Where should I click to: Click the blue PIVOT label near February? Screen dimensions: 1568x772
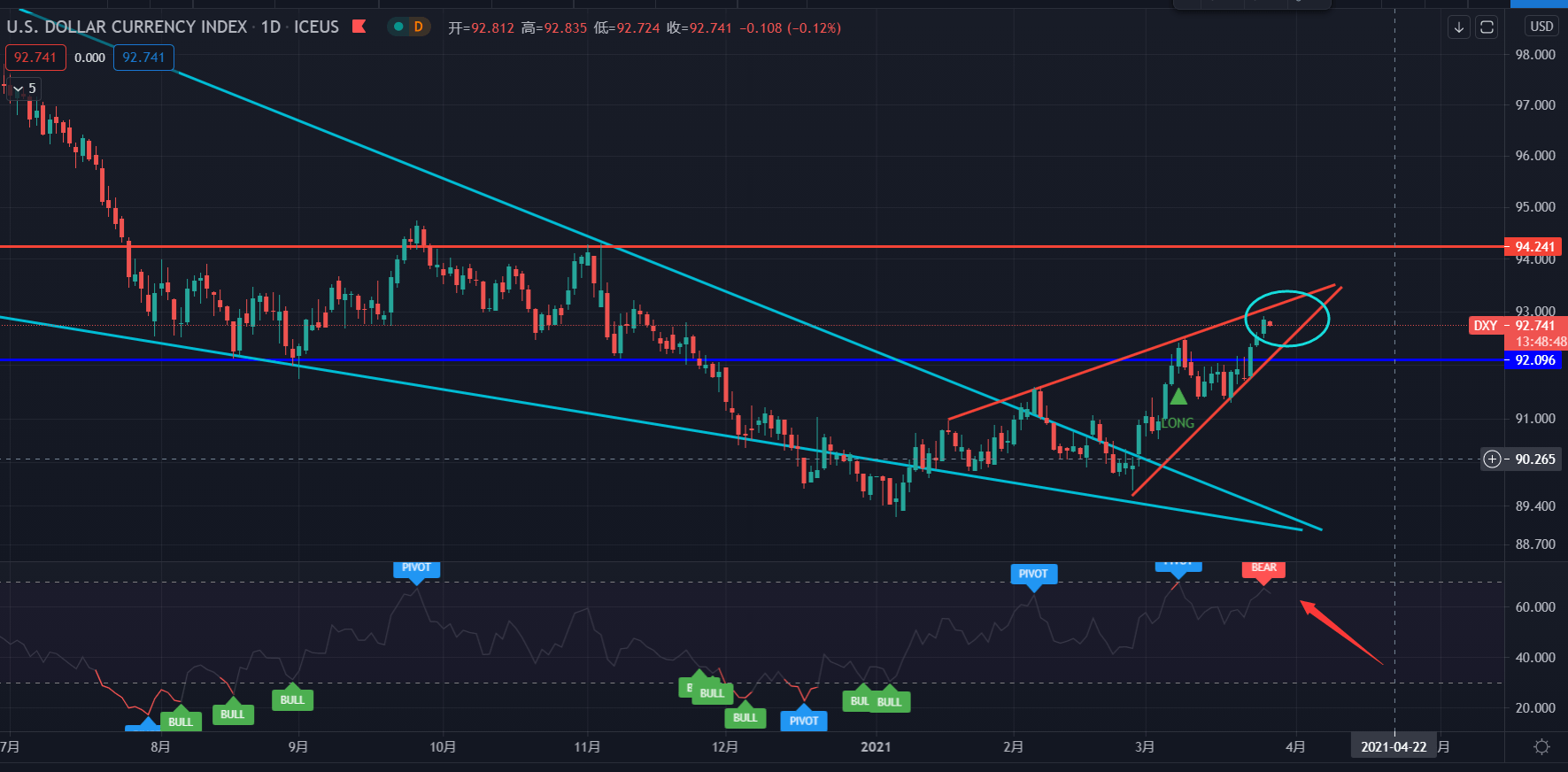click(1033, 576)
